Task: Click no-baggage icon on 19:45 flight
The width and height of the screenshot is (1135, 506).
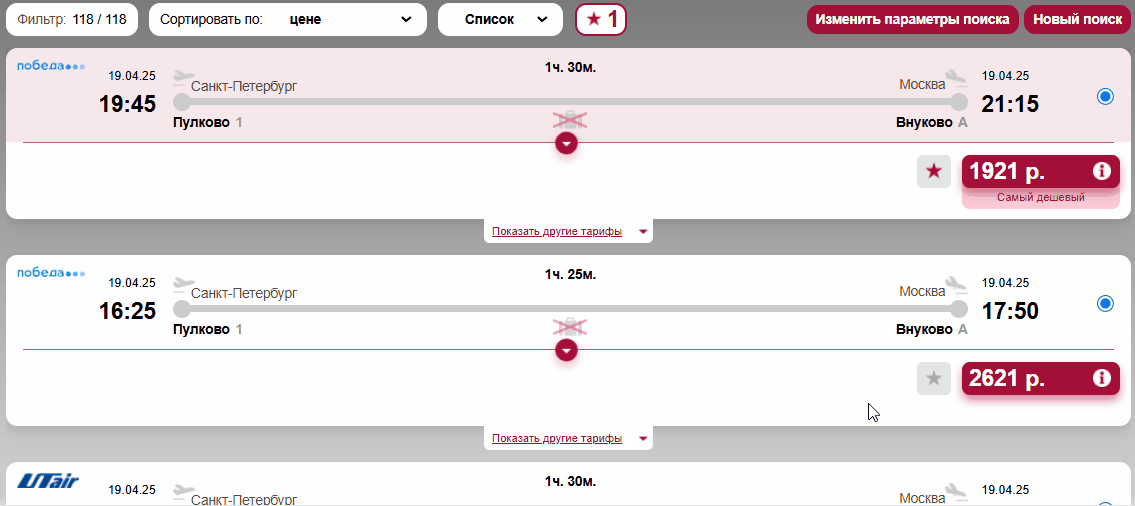Action: [x=569, y=120]
